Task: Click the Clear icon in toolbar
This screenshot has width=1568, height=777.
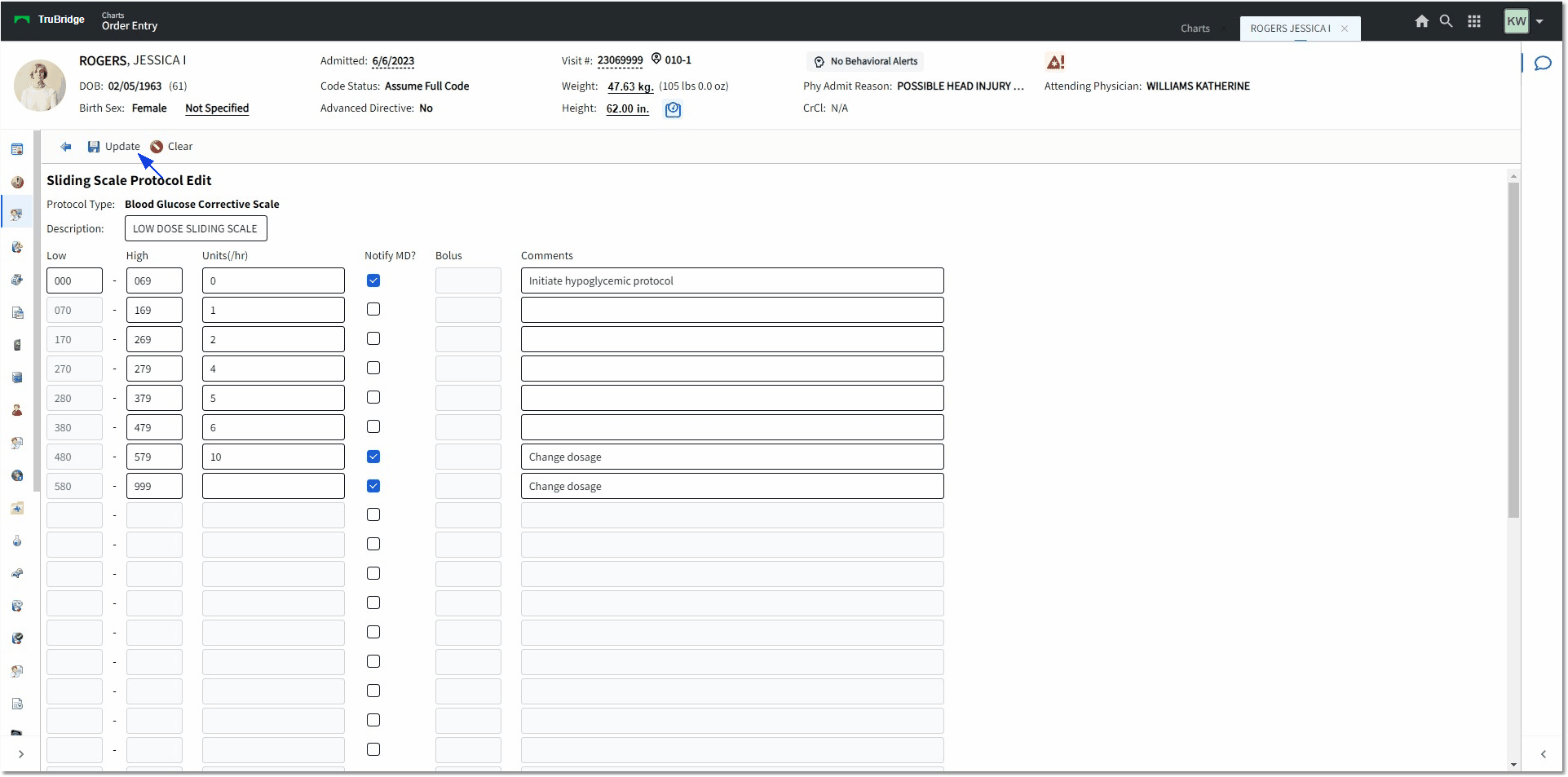Action: (x=157, y=147)
